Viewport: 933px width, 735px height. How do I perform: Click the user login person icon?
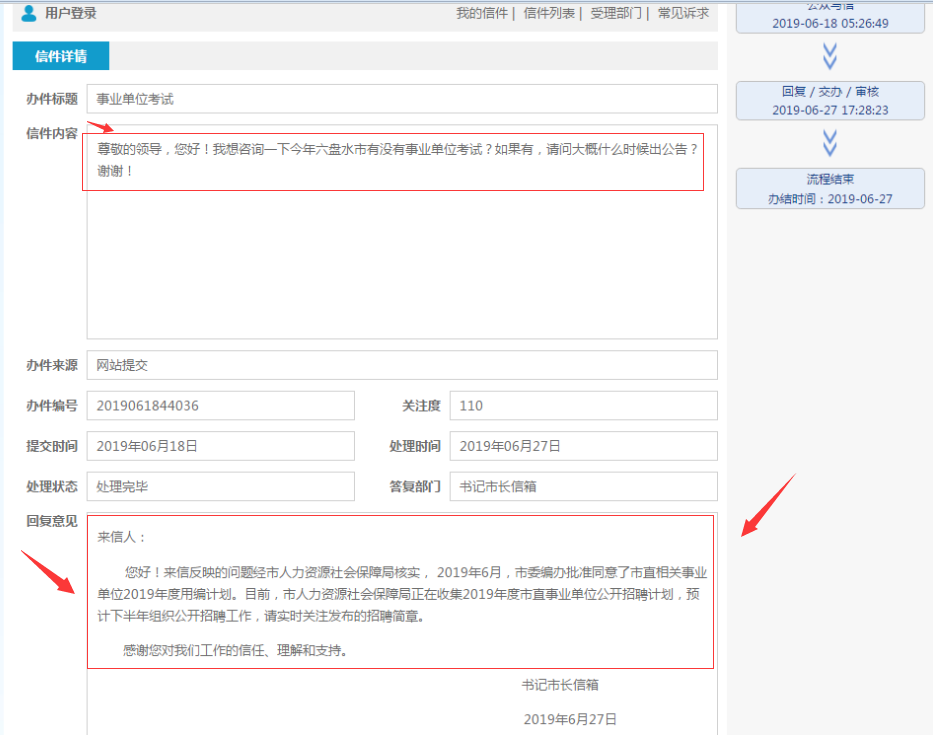point(29,13)
